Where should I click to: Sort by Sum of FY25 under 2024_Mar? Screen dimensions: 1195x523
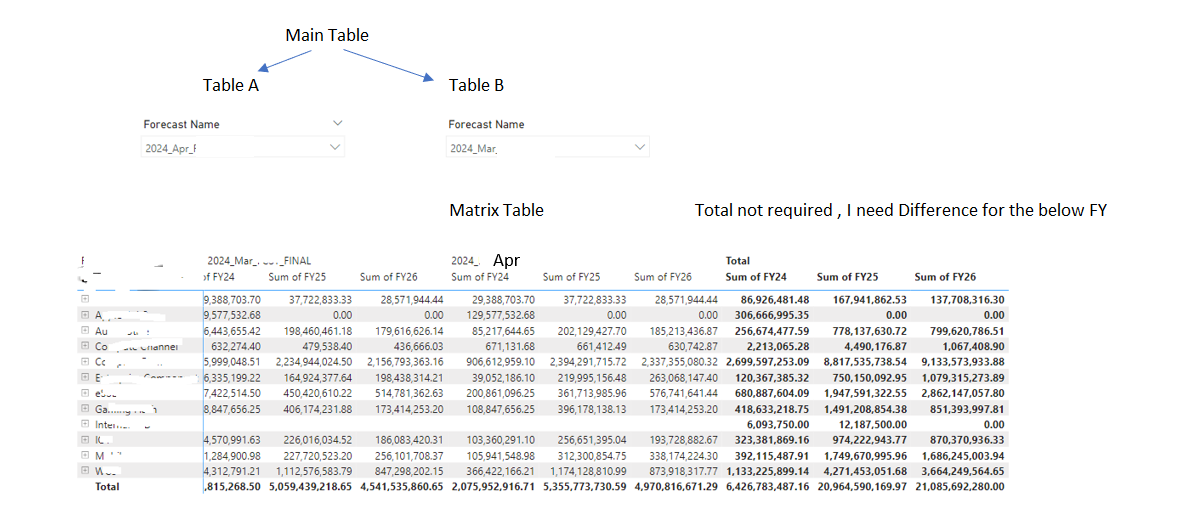pyautogui.click(x=296, y=276)
